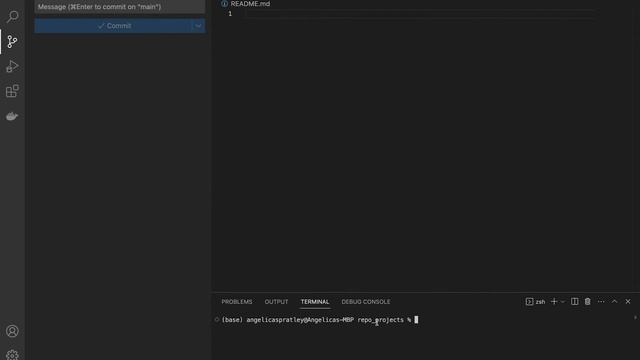This screenshot has width=640, height=360.
Task: Maximize the panel with chevron up icon
Action: click(x=614, y=301)
